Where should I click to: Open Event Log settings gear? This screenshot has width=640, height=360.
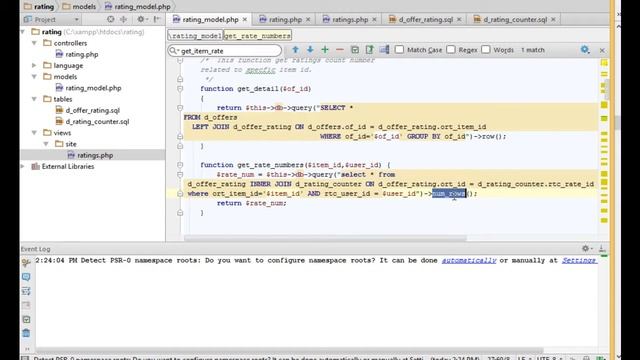point(587,249)
